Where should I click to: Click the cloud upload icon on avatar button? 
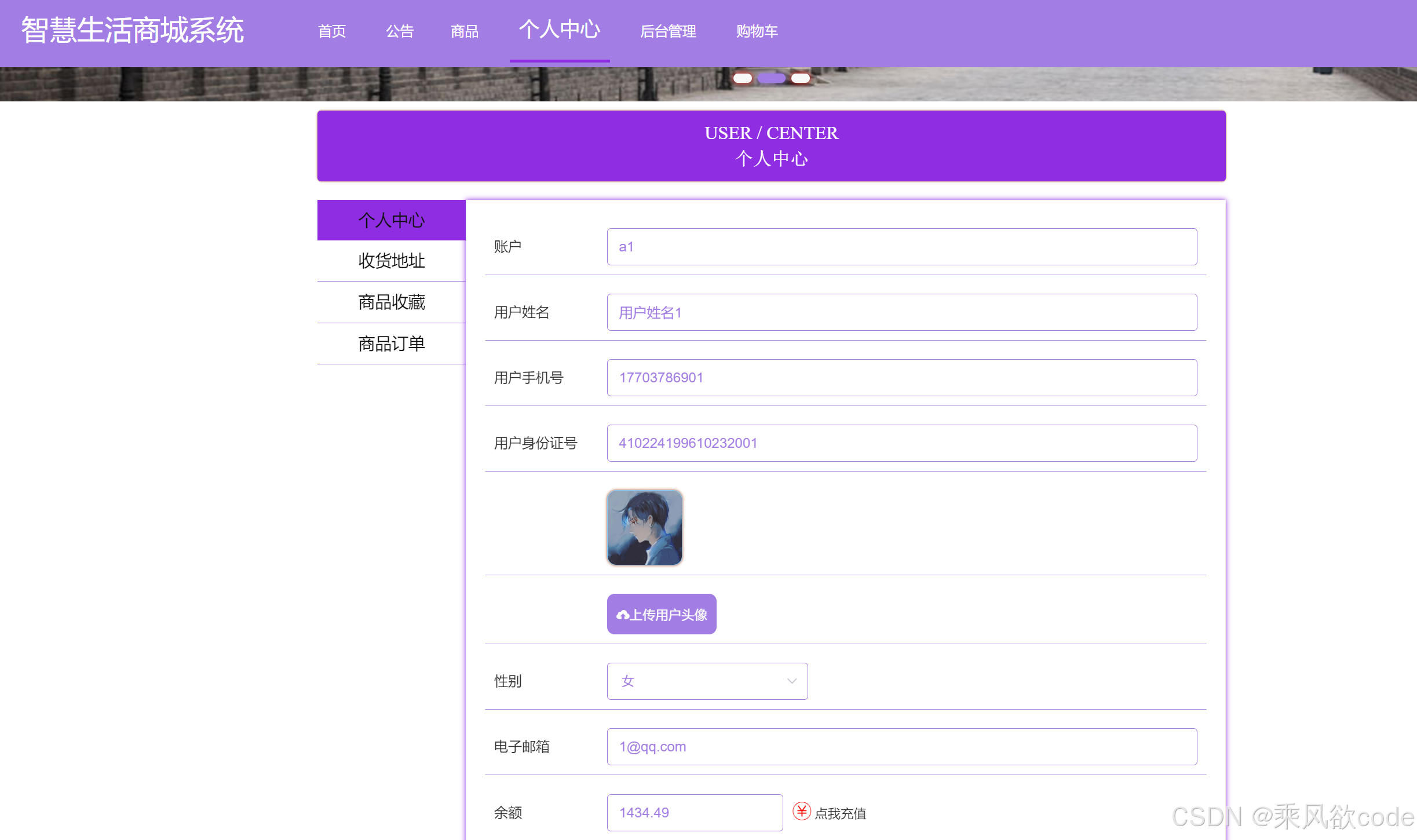(623, 615)
